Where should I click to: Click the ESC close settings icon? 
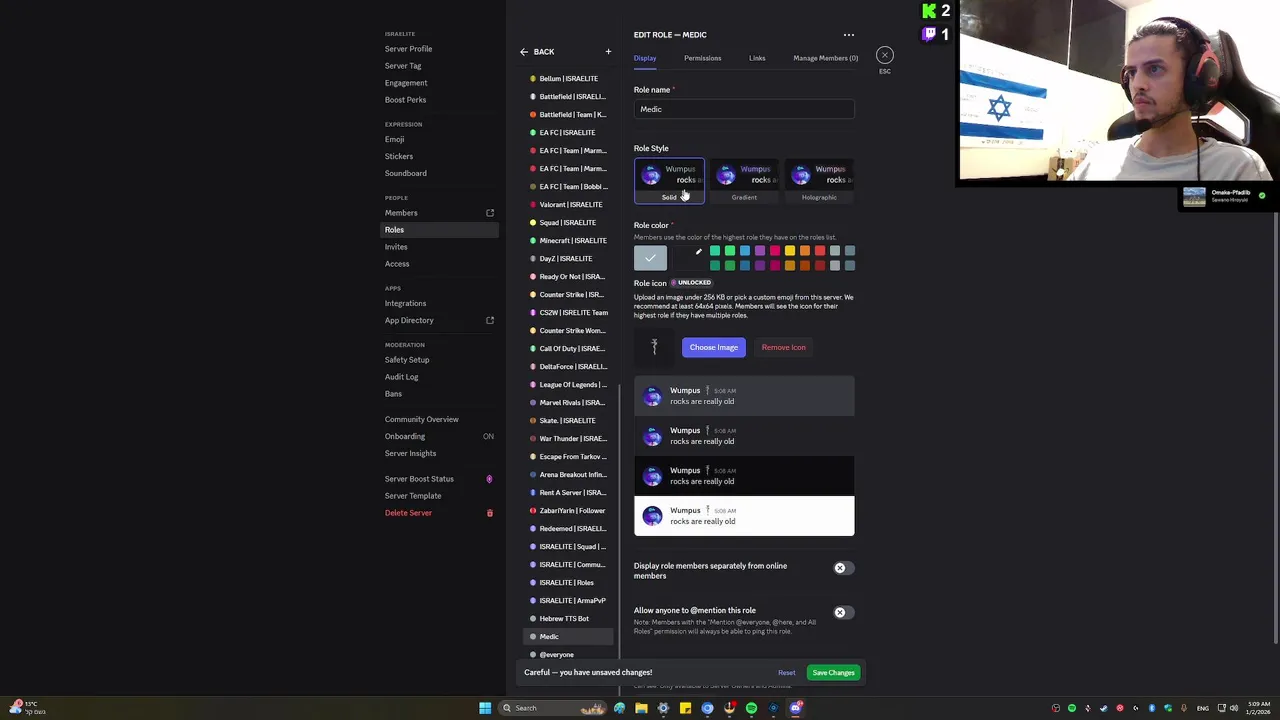885,55
